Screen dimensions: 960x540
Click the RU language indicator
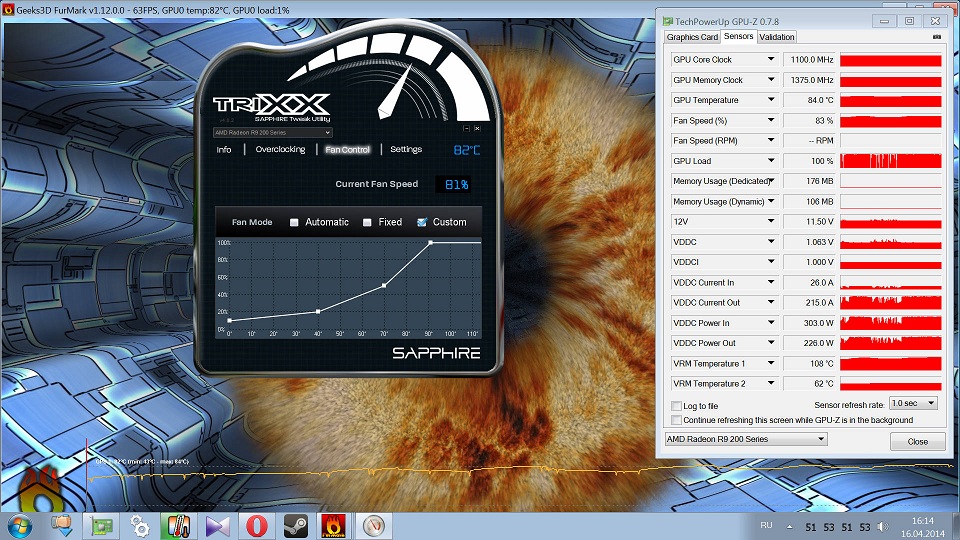coord(767,525)
